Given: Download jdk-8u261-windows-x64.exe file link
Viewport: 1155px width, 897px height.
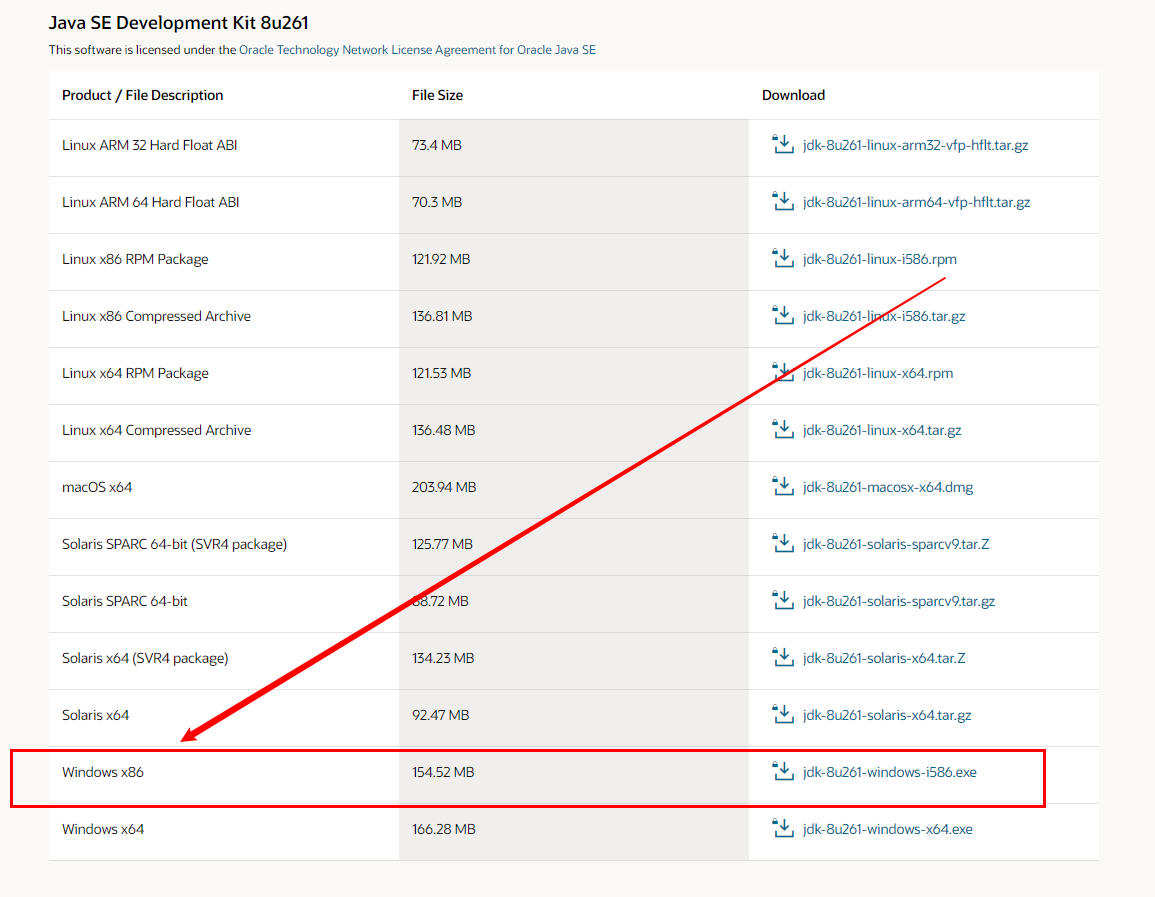Looking at the screenshot, I should [x=888, y=829].
